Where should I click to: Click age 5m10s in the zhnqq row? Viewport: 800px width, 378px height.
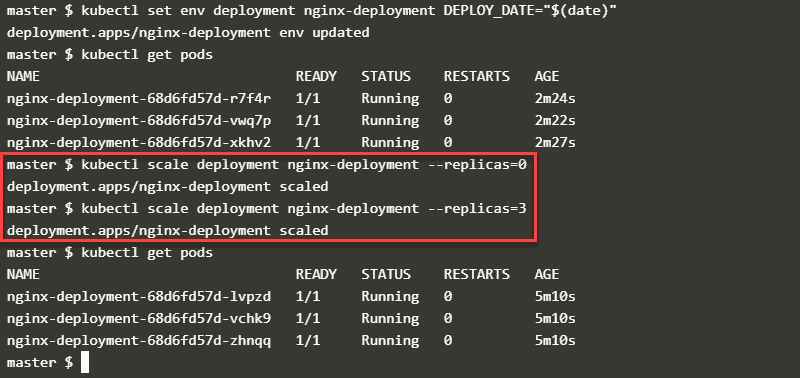coord(555,340)
